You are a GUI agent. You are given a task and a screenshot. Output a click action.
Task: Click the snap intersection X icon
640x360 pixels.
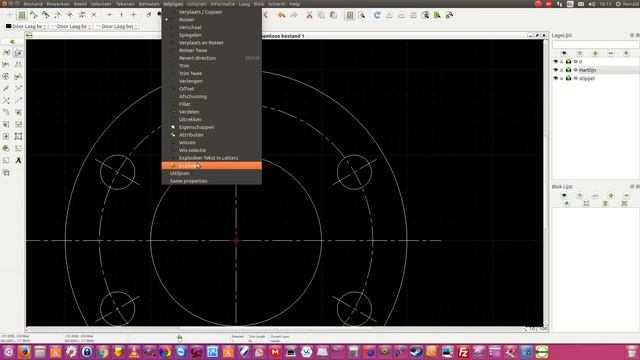pyautogui.click(x=94, y=15)
